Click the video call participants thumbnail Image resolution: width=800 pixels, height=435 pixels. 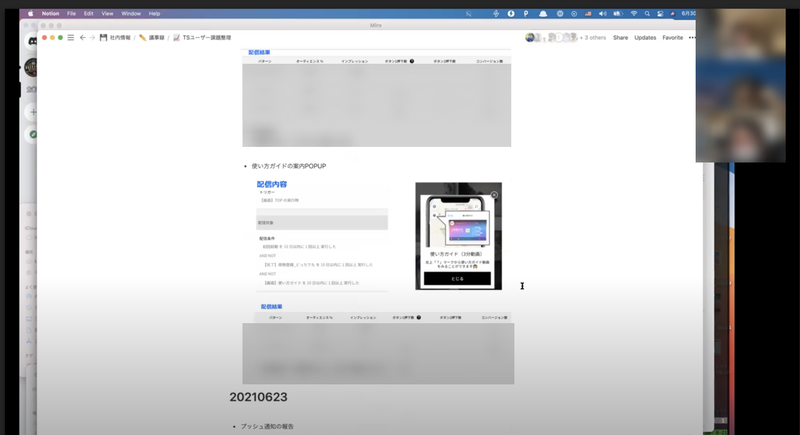pyautogui.click(x=740, y=86)
